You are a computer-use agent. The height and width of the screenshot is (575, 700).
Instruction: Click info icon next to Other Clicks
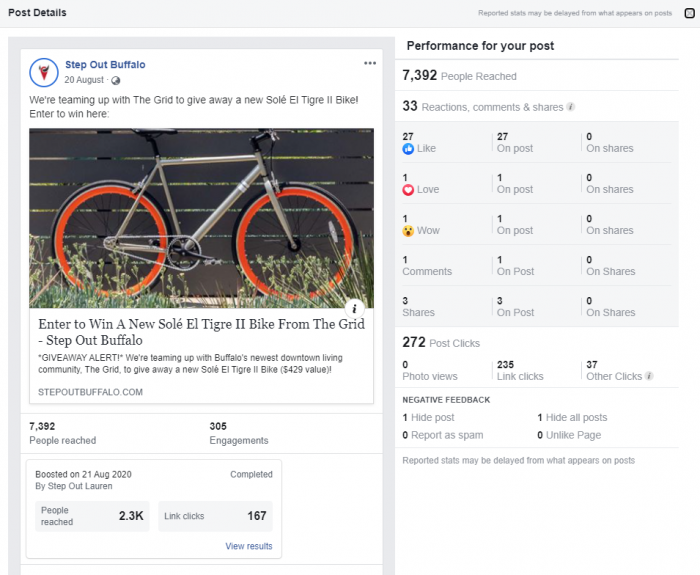(x=649, y=376)
